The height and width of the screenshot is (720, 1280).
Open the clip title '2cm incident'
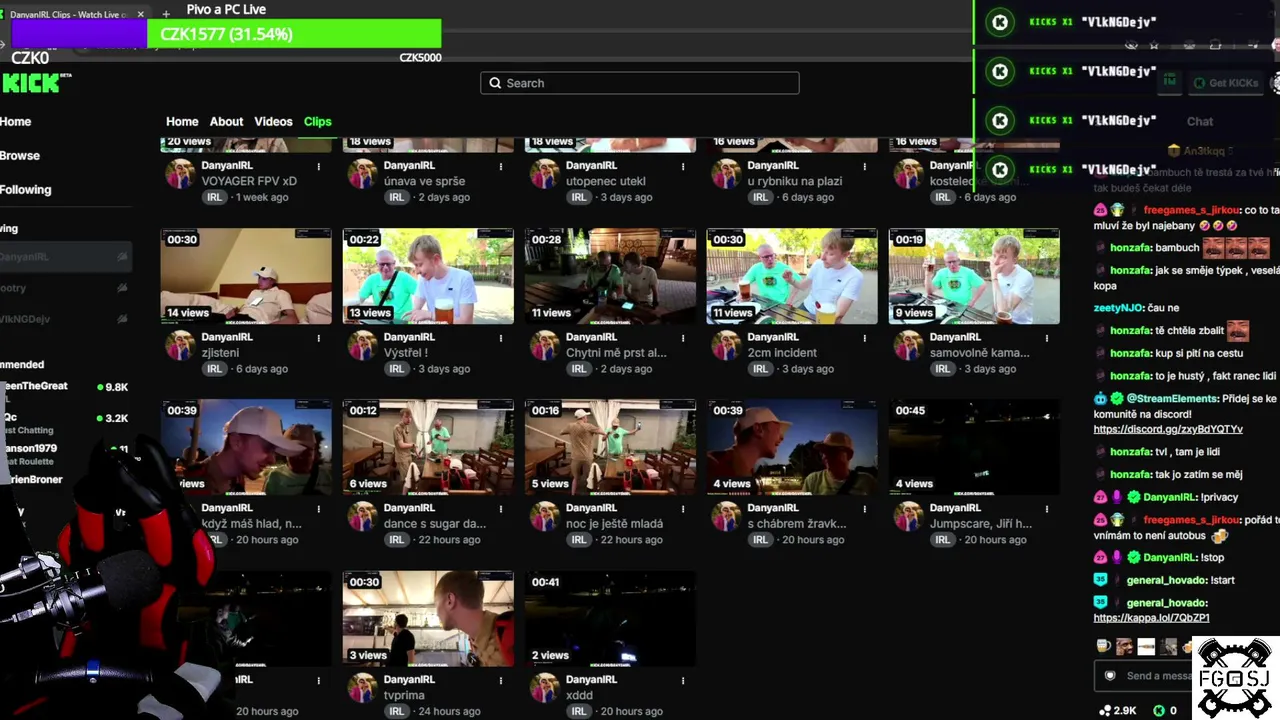(x=782, y=353)
